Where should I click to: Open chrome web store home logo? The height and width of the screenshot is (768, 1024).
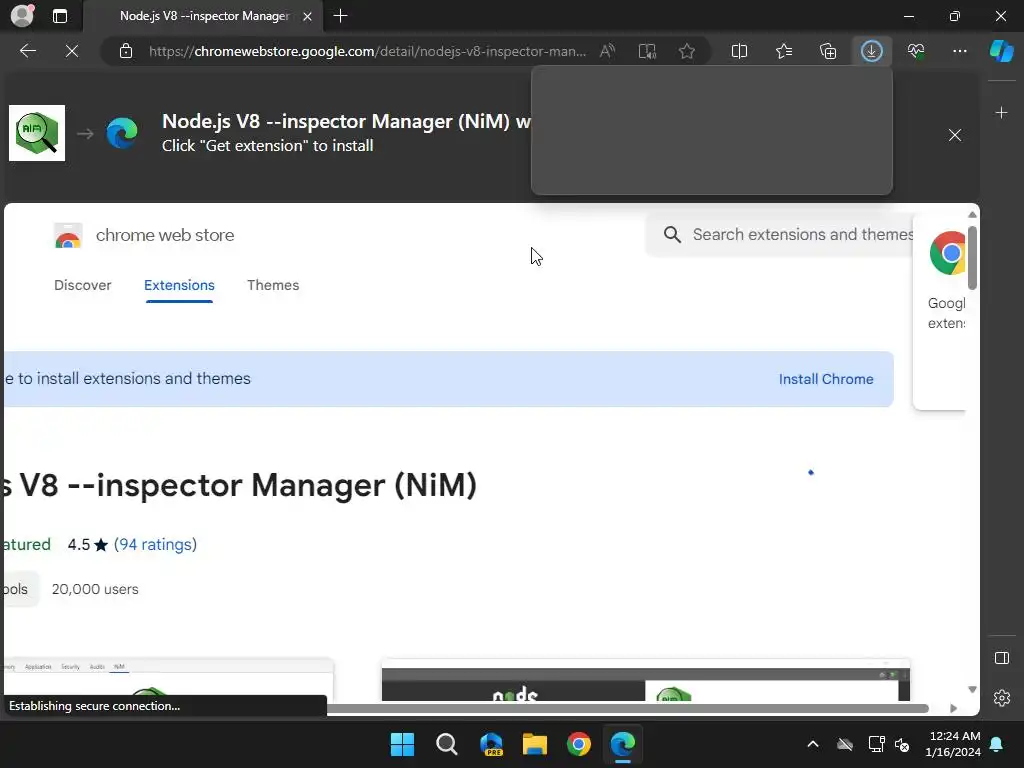pos(68,235)
